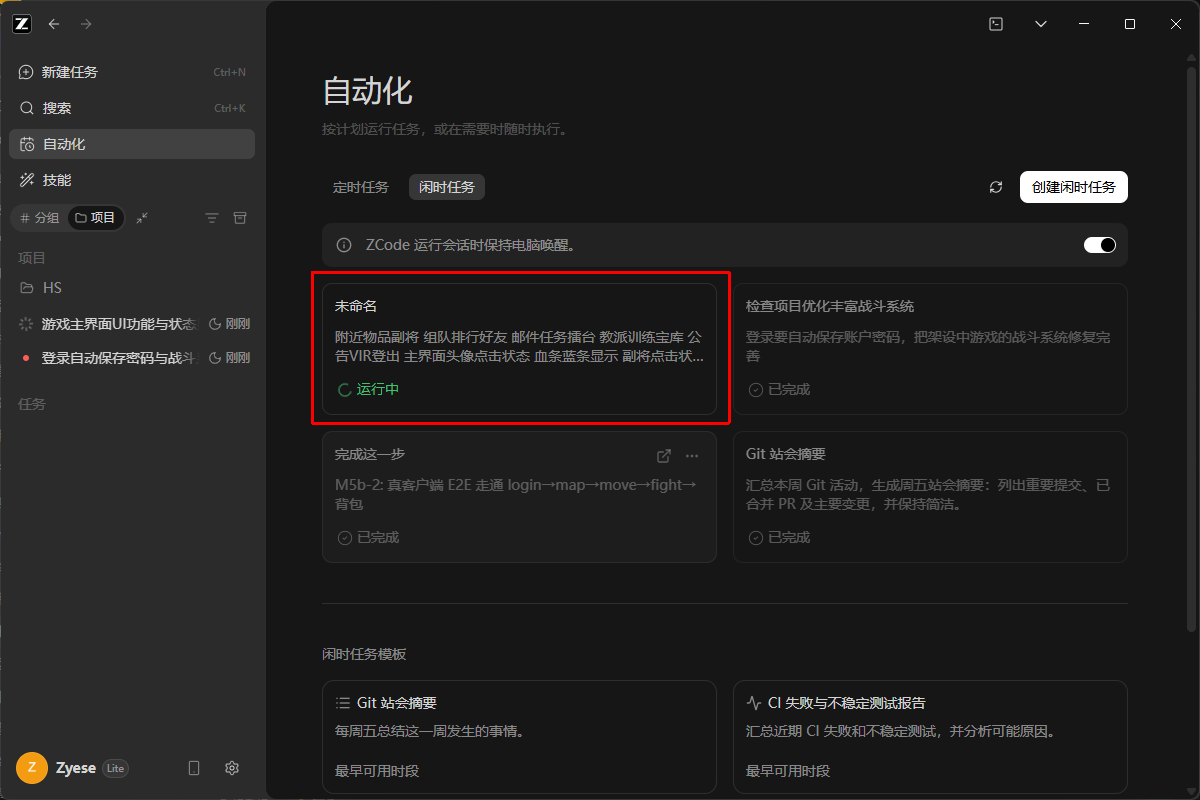Go forward with the right arrow
This screenshot has width=1200, height=800.
[x=86, y=24]
